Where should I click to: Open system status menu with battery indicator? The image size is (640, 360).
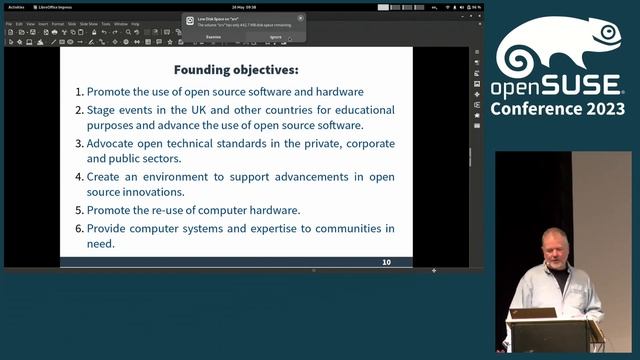(x=463, y=7)
